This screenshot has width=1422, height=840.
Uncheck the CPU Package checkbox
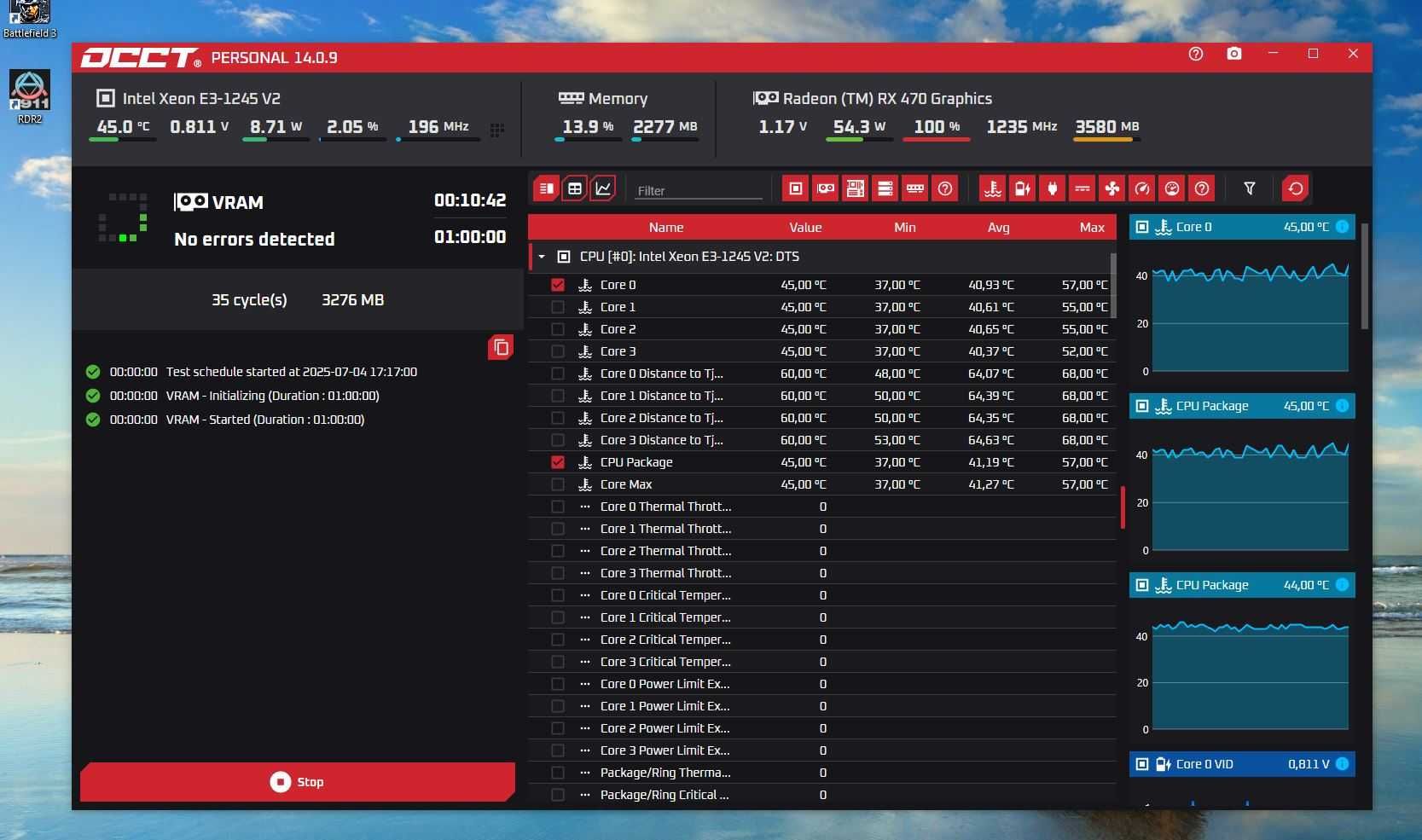pos(558,462)
